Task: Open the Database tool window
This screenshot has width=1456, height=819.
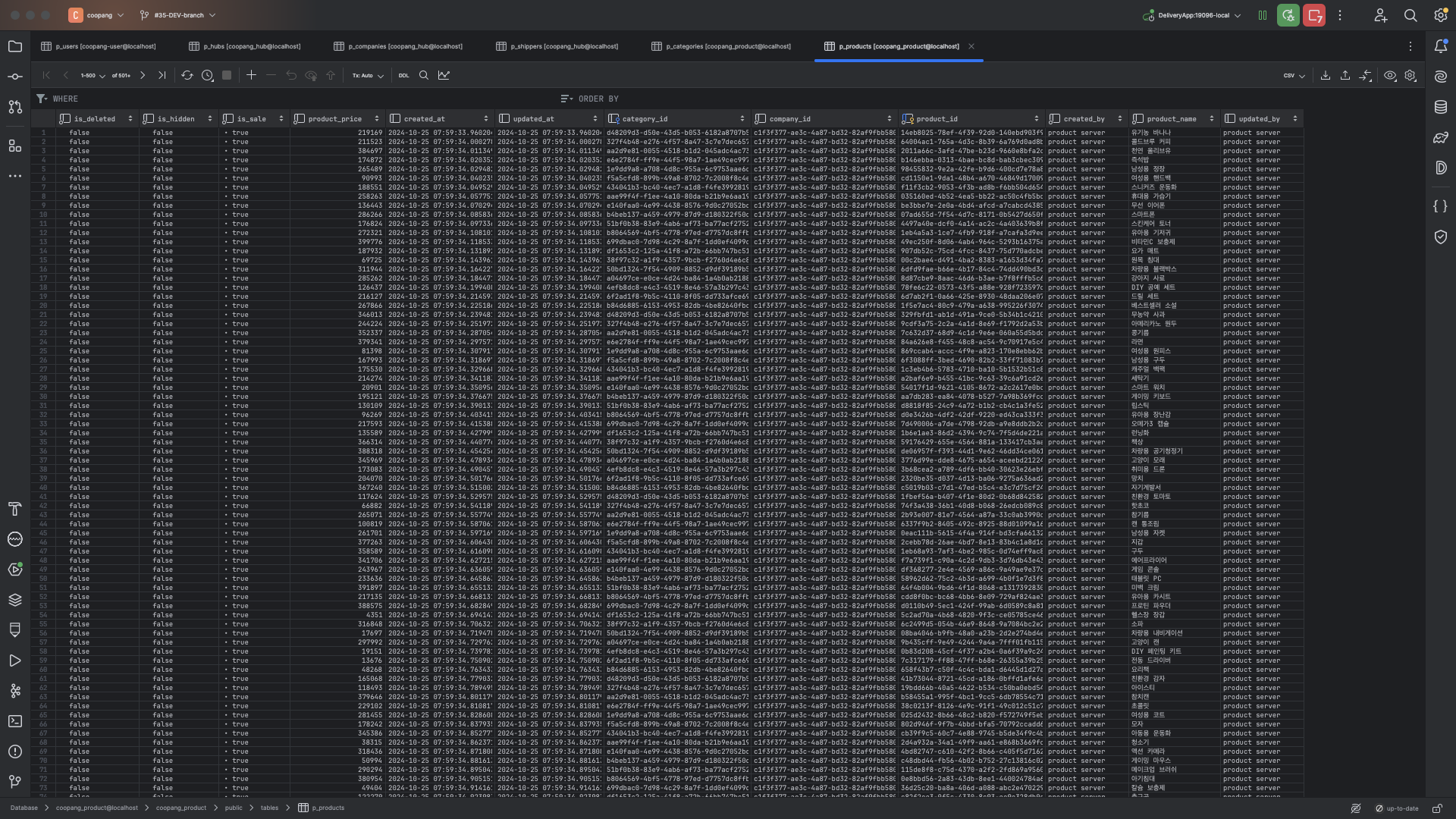Action: click(1441, 107)
